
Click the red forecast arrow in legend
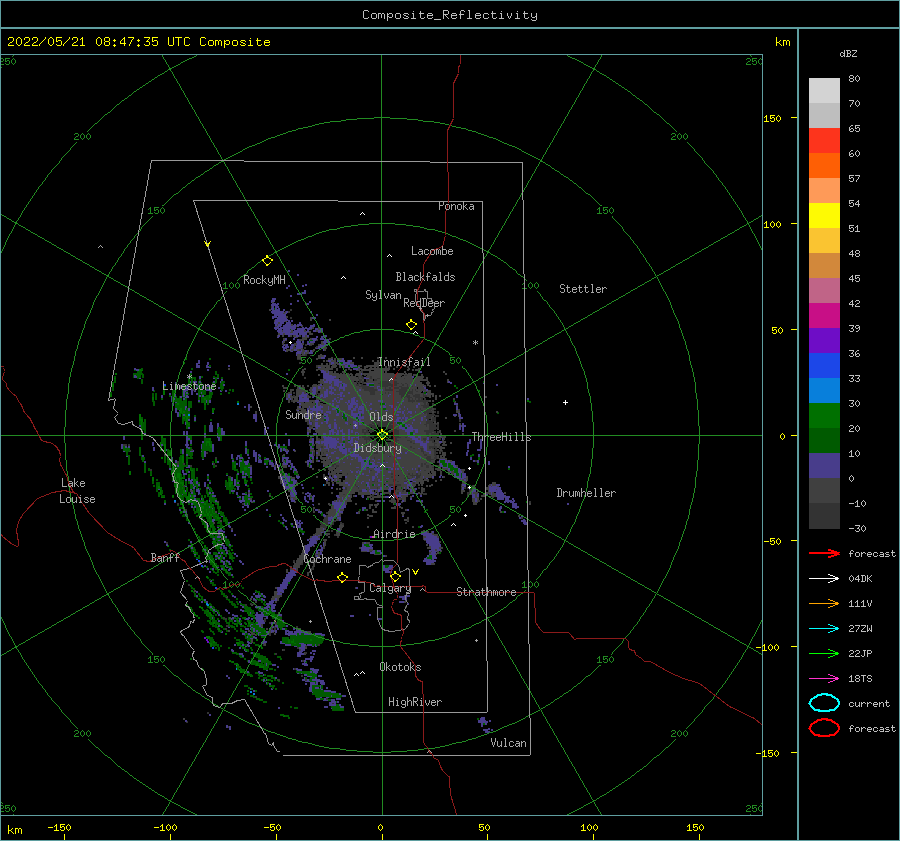[824, 553]
